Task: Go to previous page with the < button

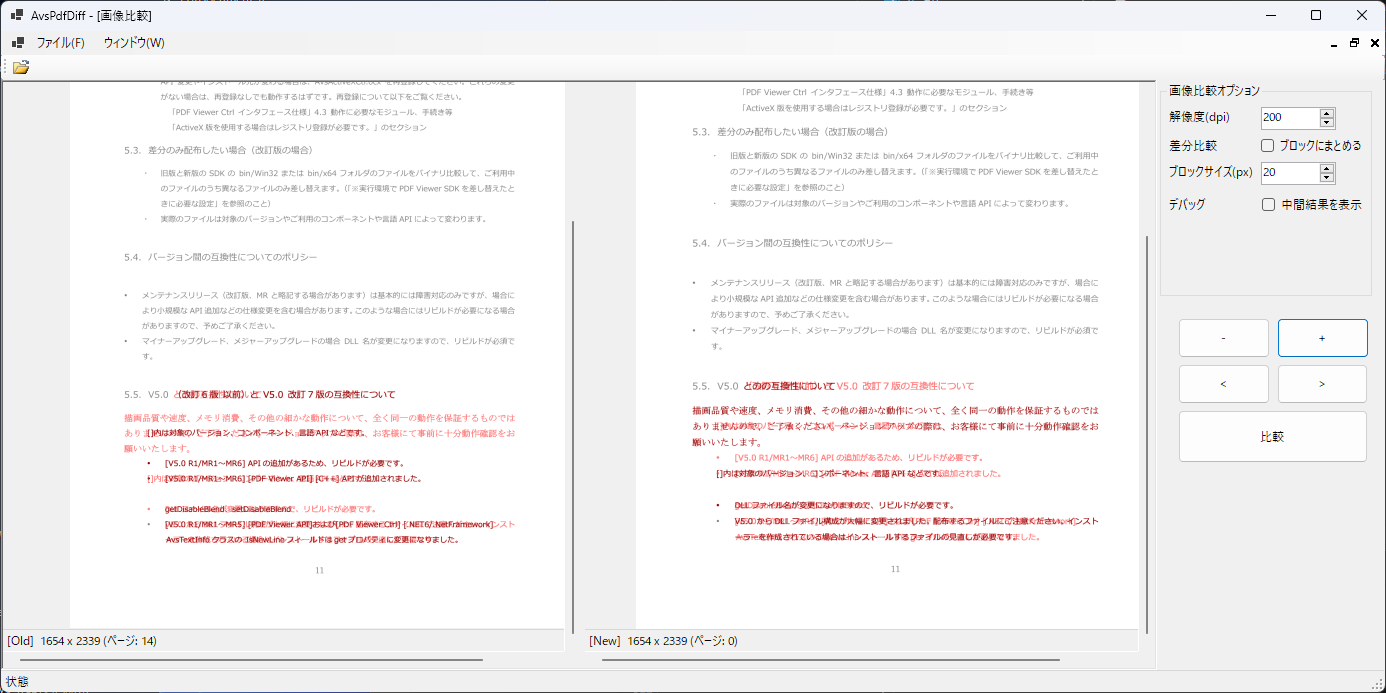Action: point(1223,384)
